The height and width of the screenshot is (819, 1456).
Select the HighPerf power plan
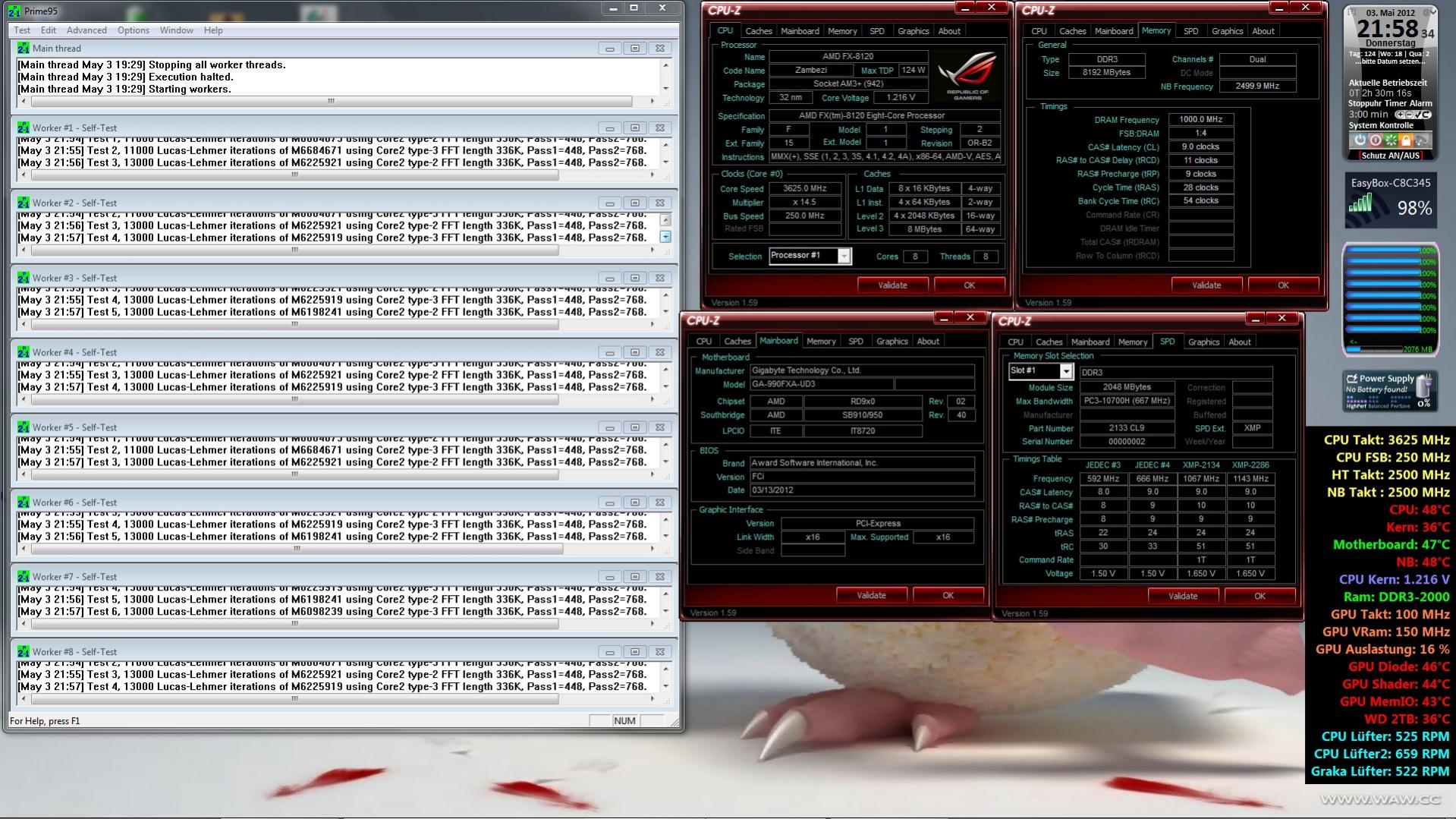coord(1356,406)
